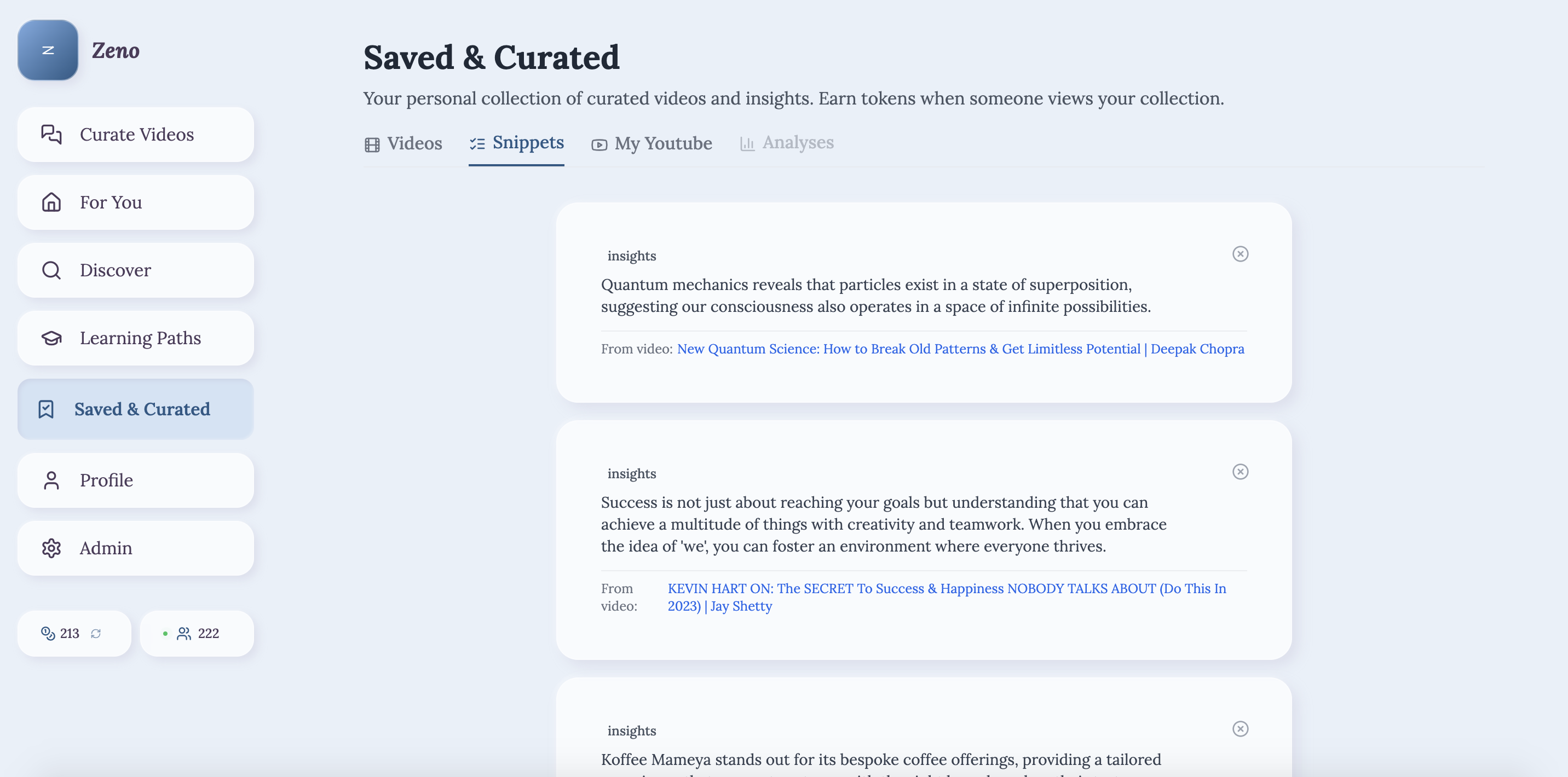1568x777 pixels.
Task: Remove the Koffee Mameya snippet
Action: 1240,728
